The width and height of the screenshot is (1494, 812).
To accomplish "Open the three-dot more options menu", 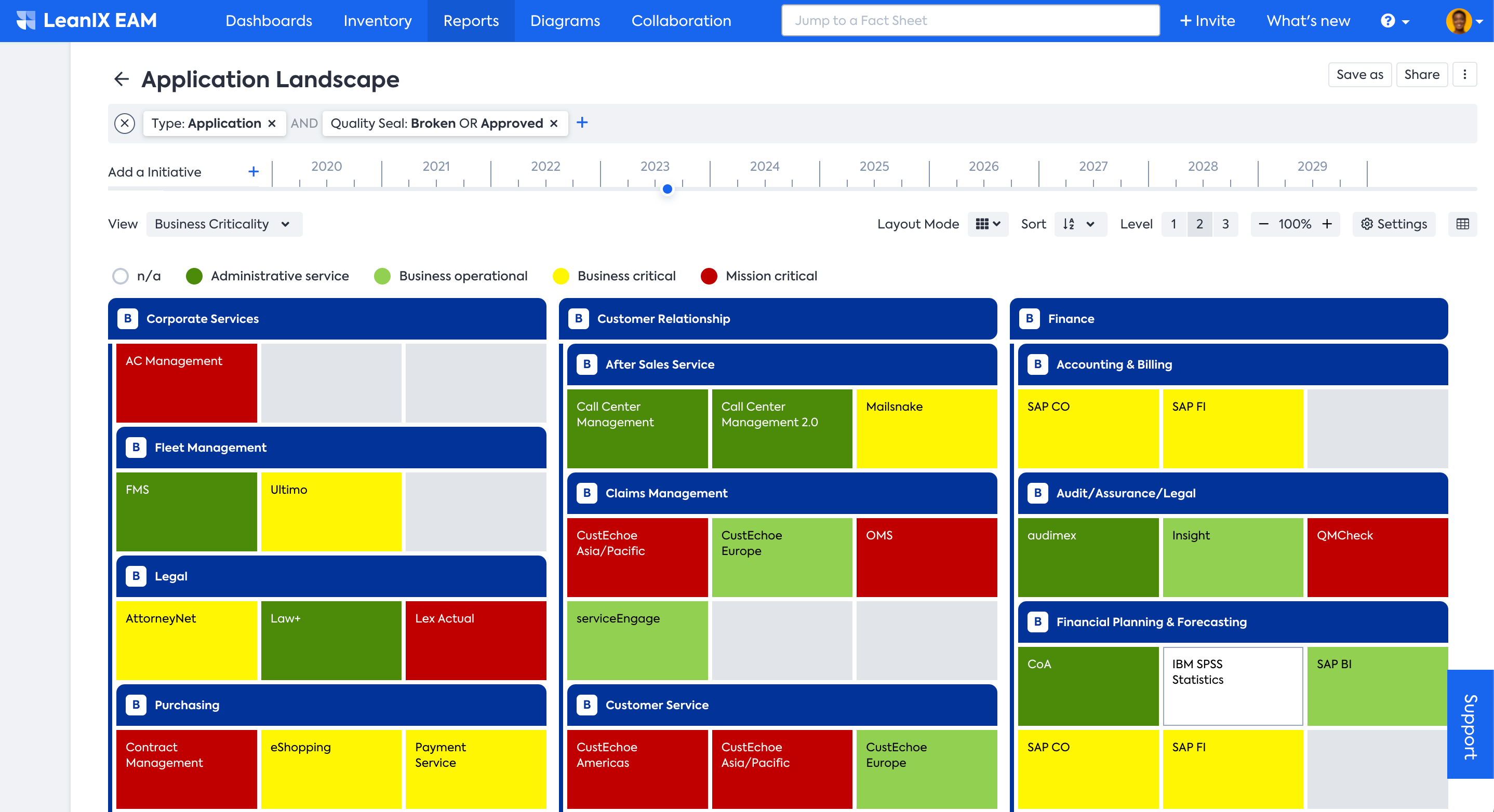I will click(1464, 74).
